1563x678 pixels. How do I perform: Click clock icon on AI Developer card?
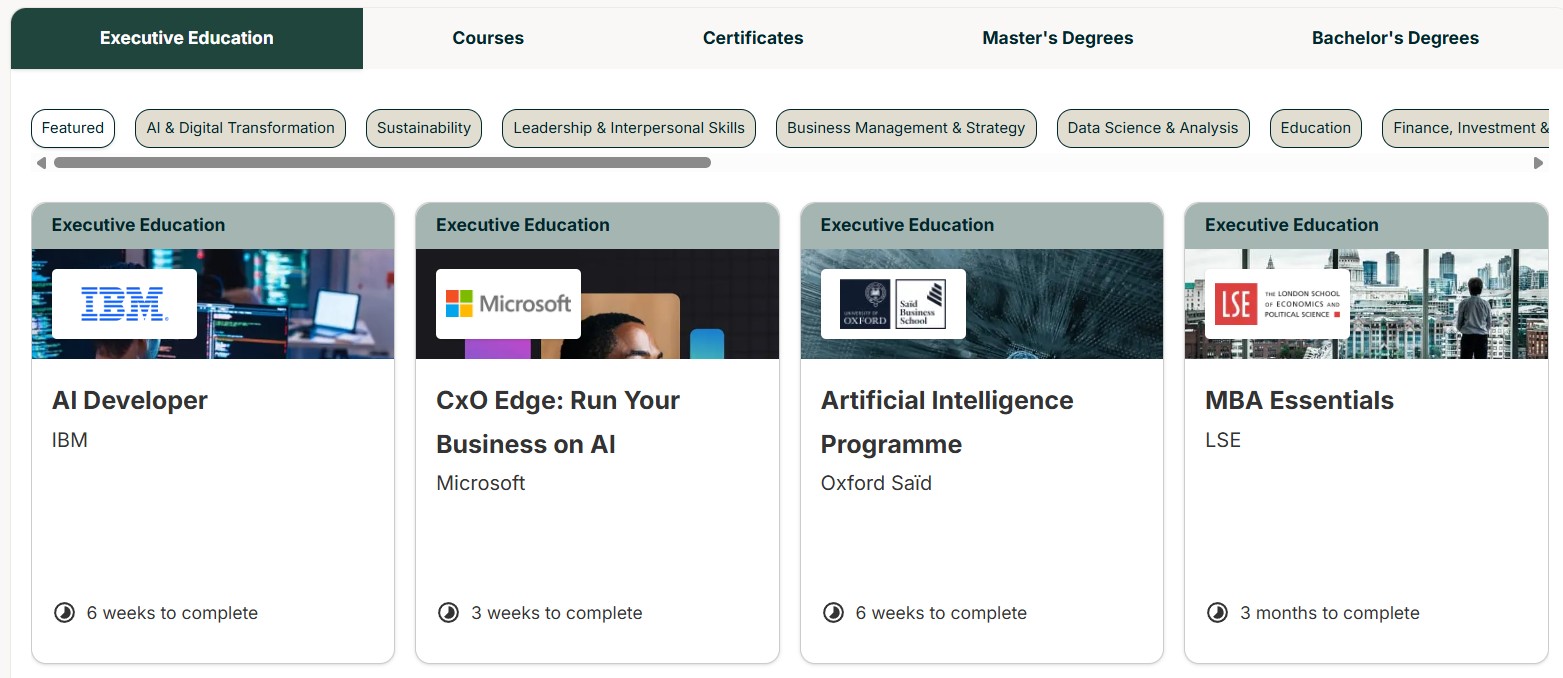[x=64, y=613]
